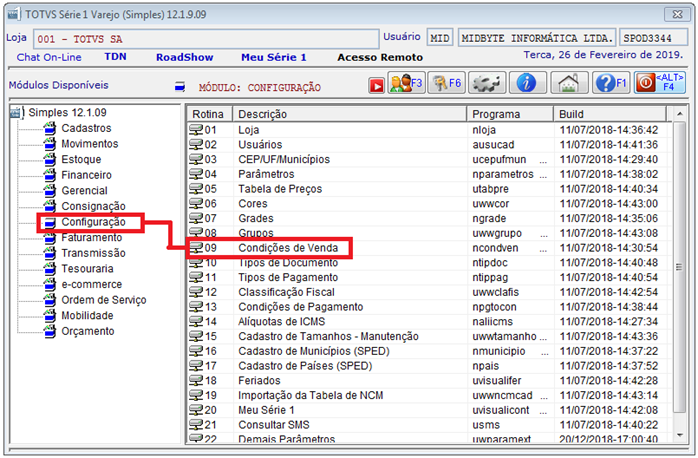The width and height of the screenshot is (698, 458).
Task: Select Tipos de Pagamento routine row
Action: point(428,277)
